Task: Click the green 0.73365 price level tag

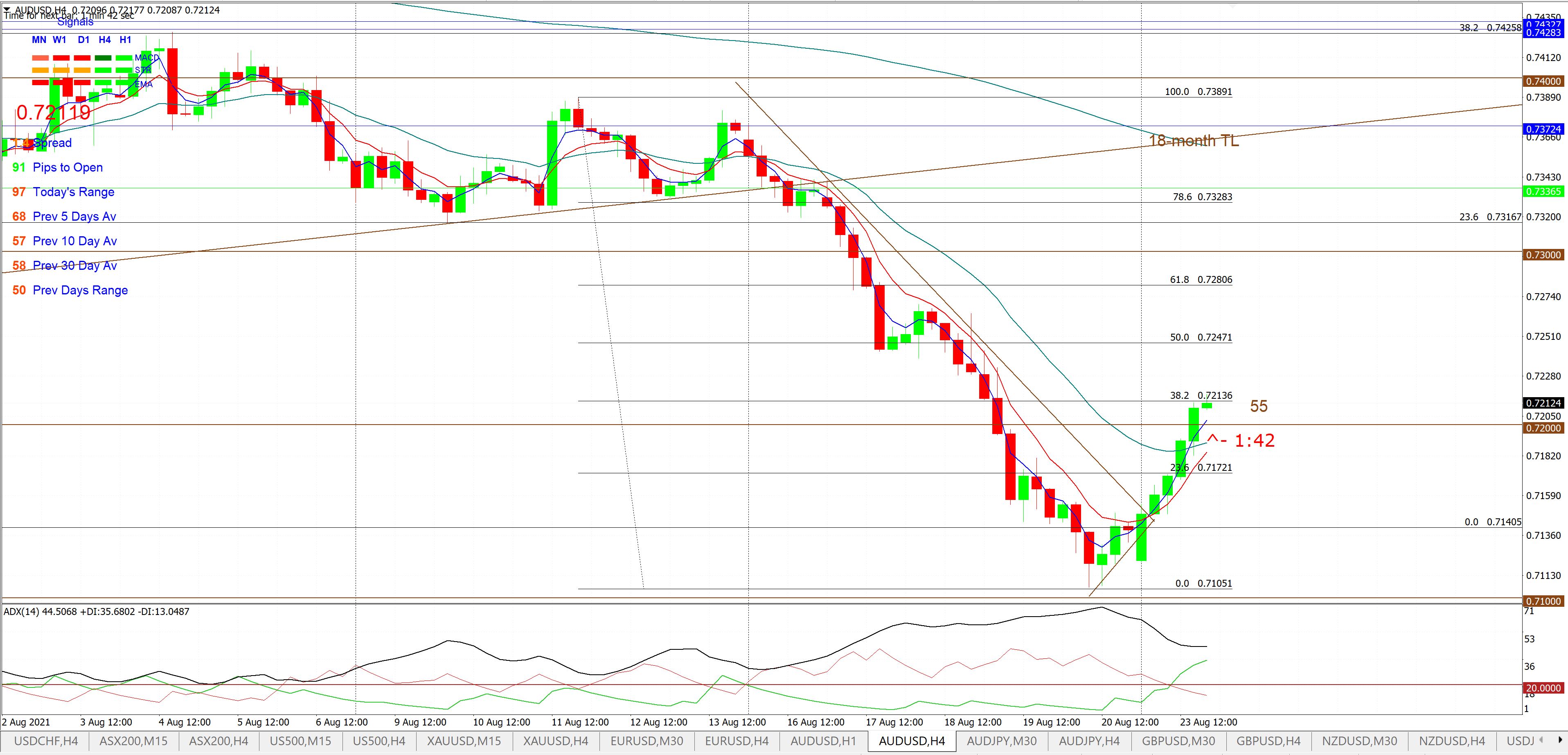Action: click(x=1544, y=191)
